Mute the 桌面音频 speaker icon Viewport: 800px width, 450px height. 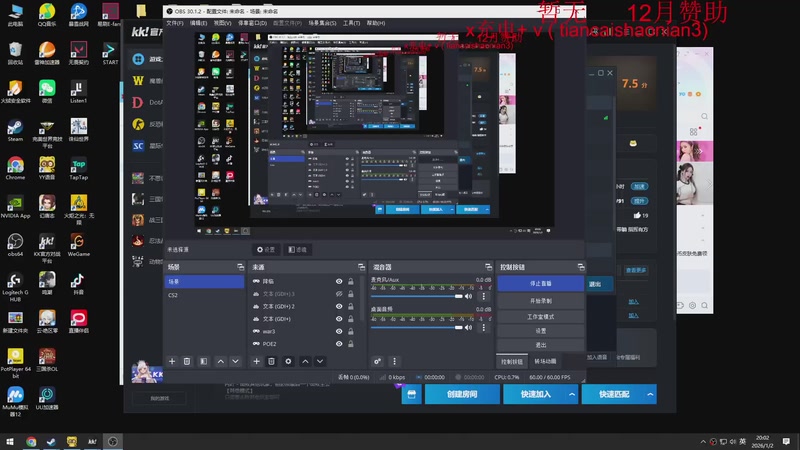[468, 328]
